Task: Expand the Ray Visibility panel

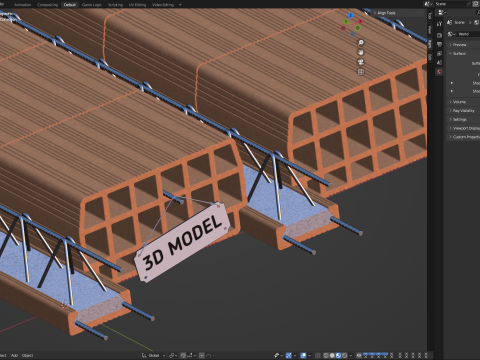Action: 463,111
